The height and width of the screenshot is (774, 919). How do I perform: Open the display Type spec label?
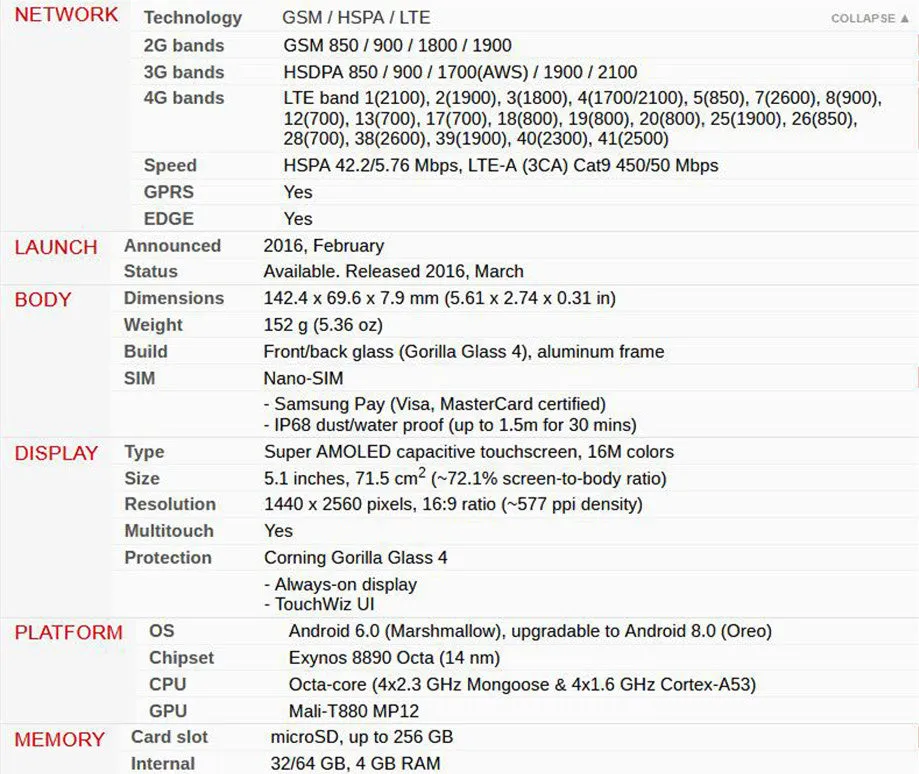(x=144, y=452)
